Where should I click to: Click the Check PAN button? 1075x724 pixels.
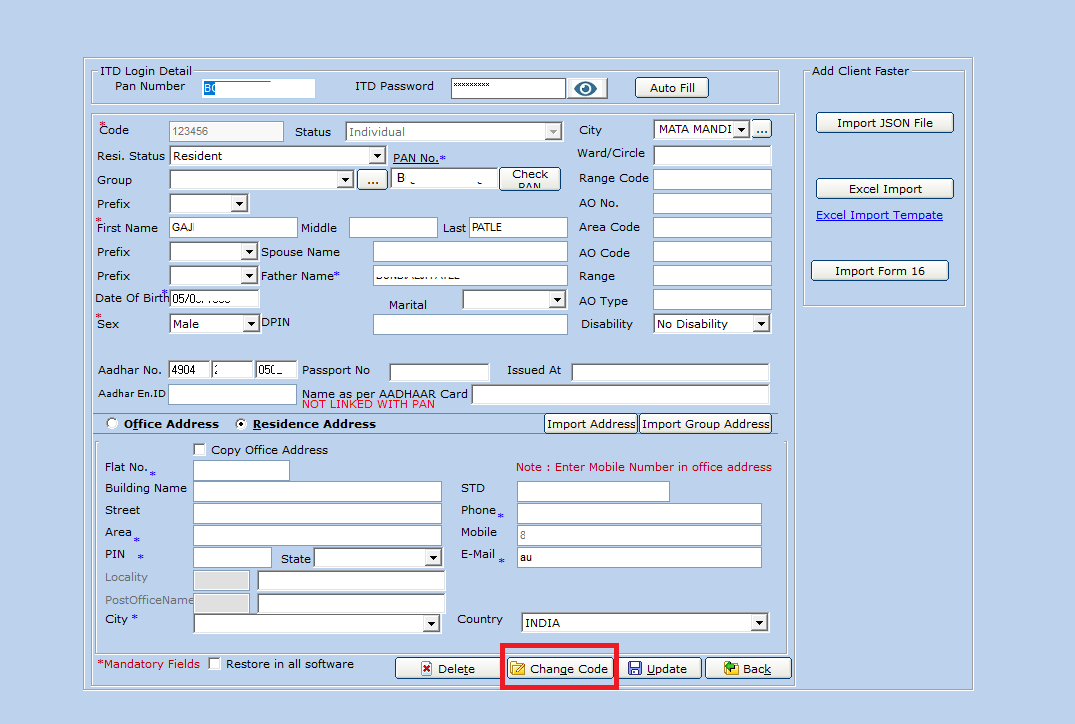click(x=530, y=179)
